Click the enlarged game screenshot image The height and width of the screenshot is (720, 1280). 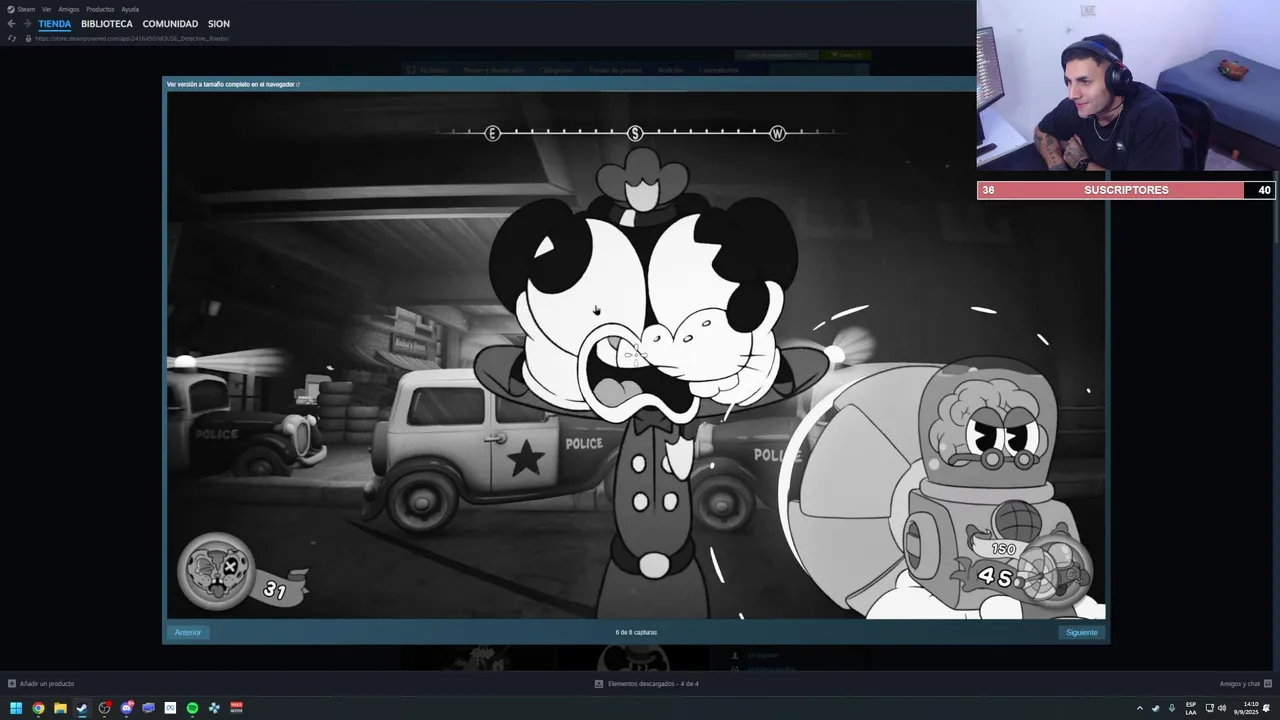[x=636, y=356]
